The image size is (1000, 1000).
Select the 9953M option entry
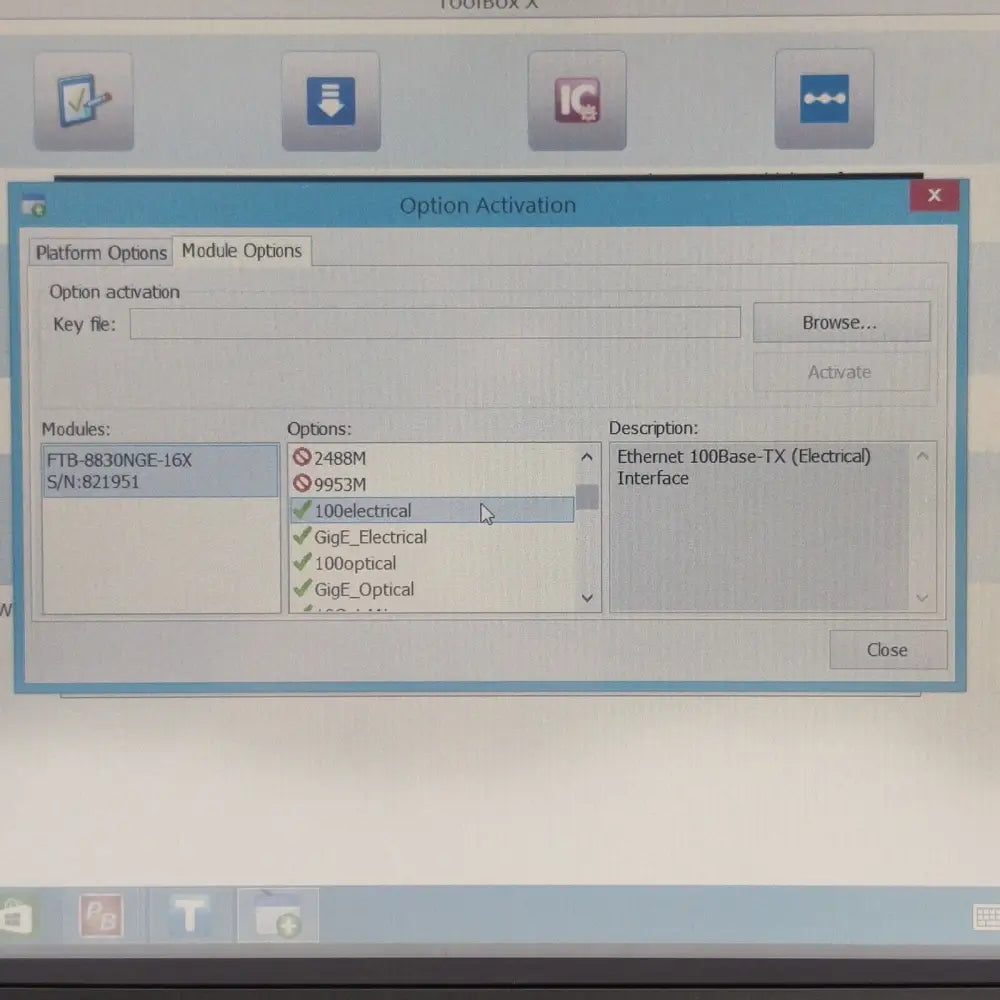[340, 485]
